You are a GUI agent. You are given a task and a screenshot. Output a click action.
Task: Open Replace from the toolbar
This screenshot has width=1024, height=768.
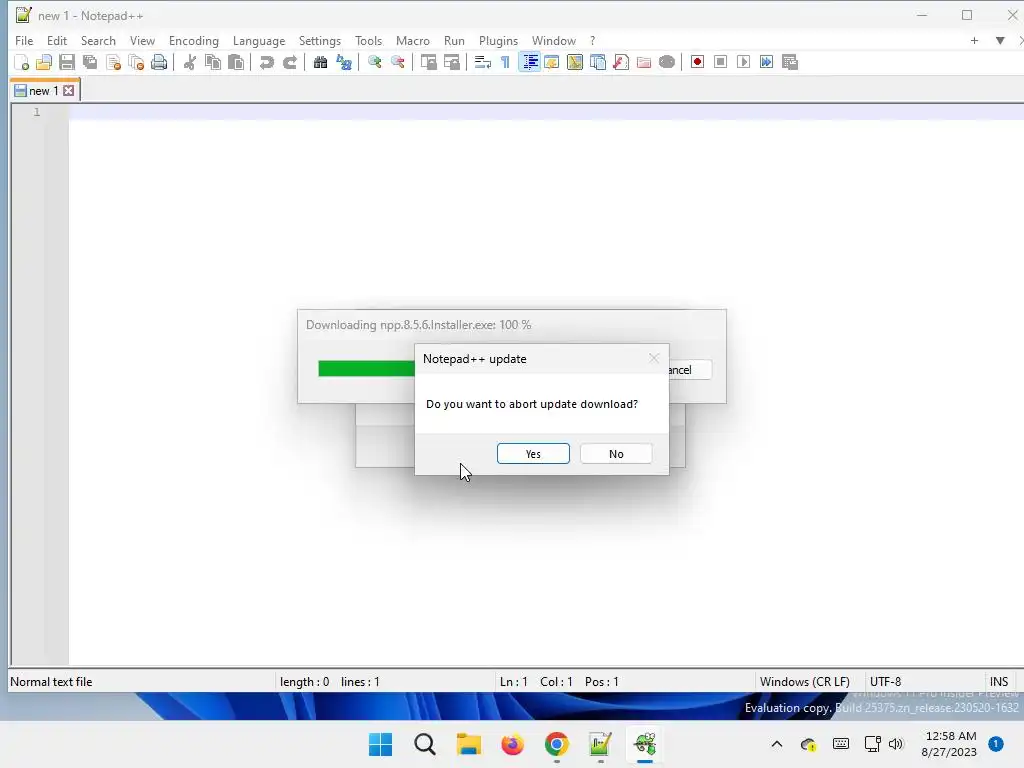344,62
